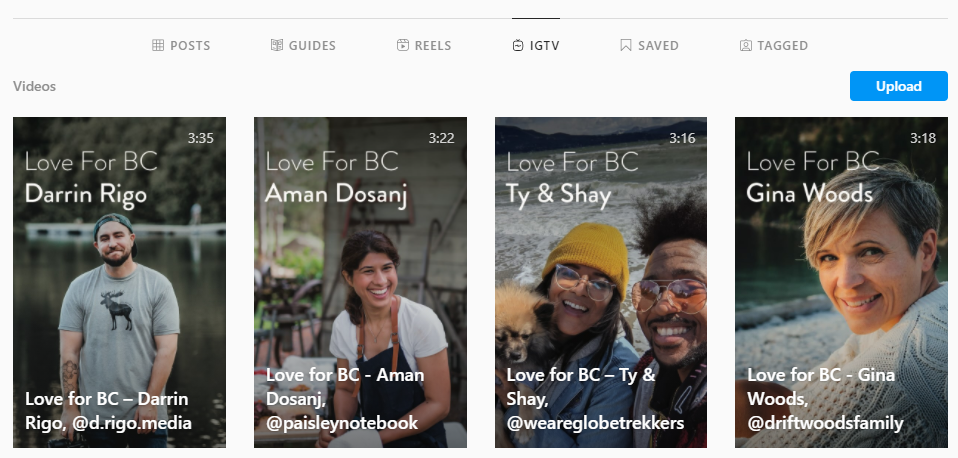Image resolution: width=958 pixels, height=458 pixels.
Task: Play the Aman Dosanj video thumbnail
Action: click(x=360, y=270)
